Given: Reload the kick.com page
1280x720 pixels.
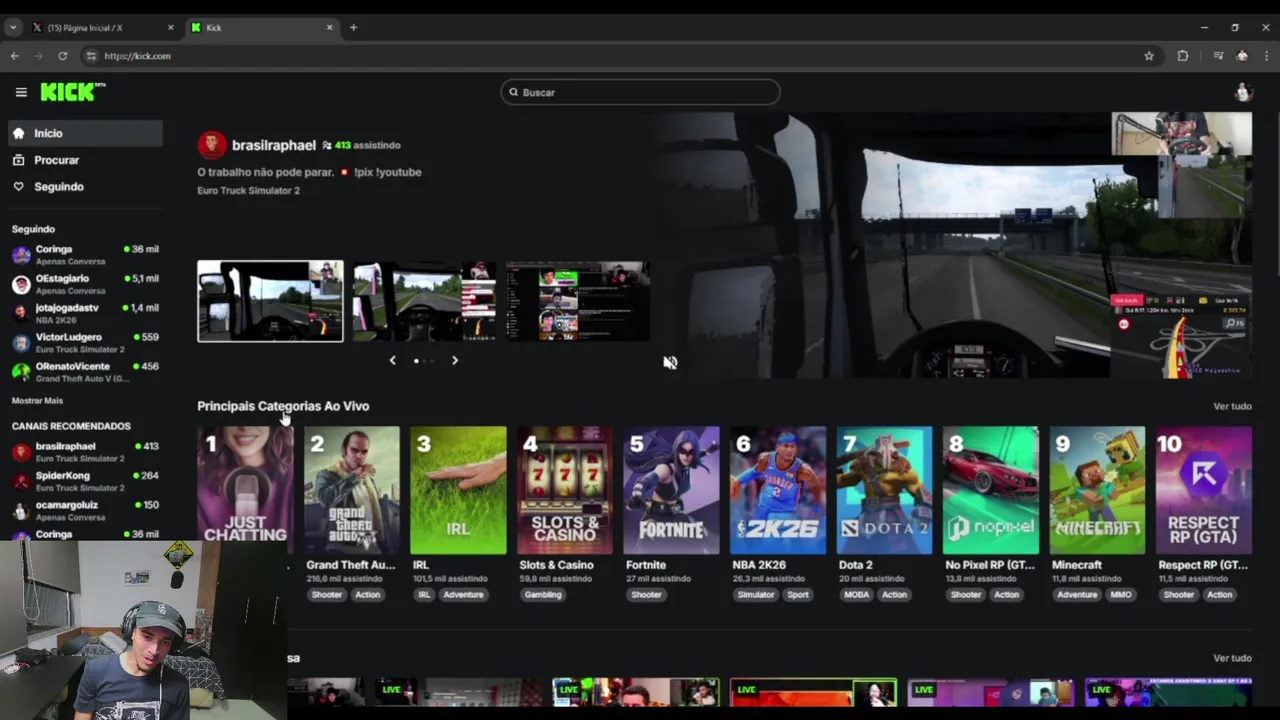Looking at the screenshot, I should click(62, 56).
